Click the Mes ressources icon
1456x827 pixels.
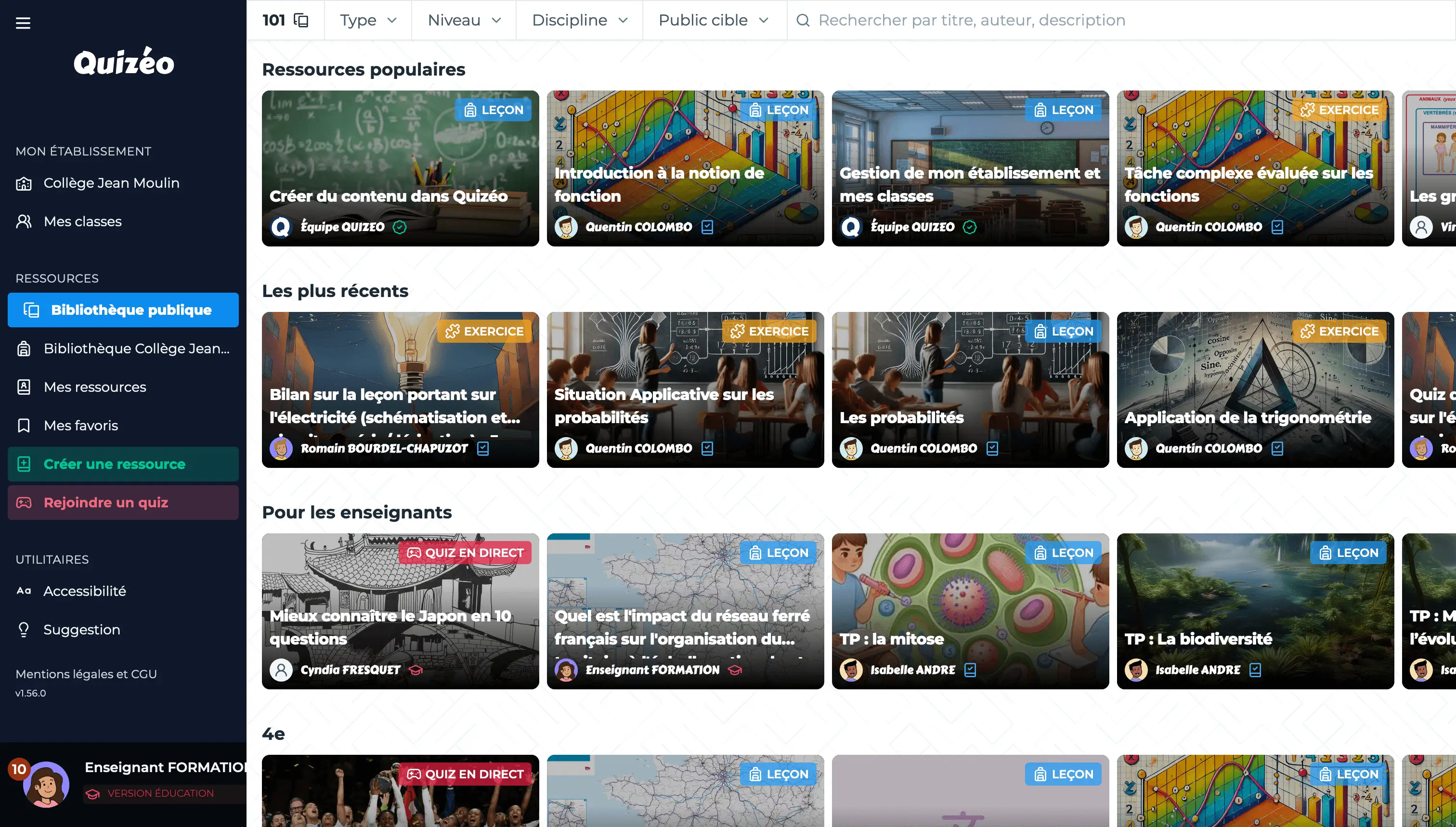23,387
